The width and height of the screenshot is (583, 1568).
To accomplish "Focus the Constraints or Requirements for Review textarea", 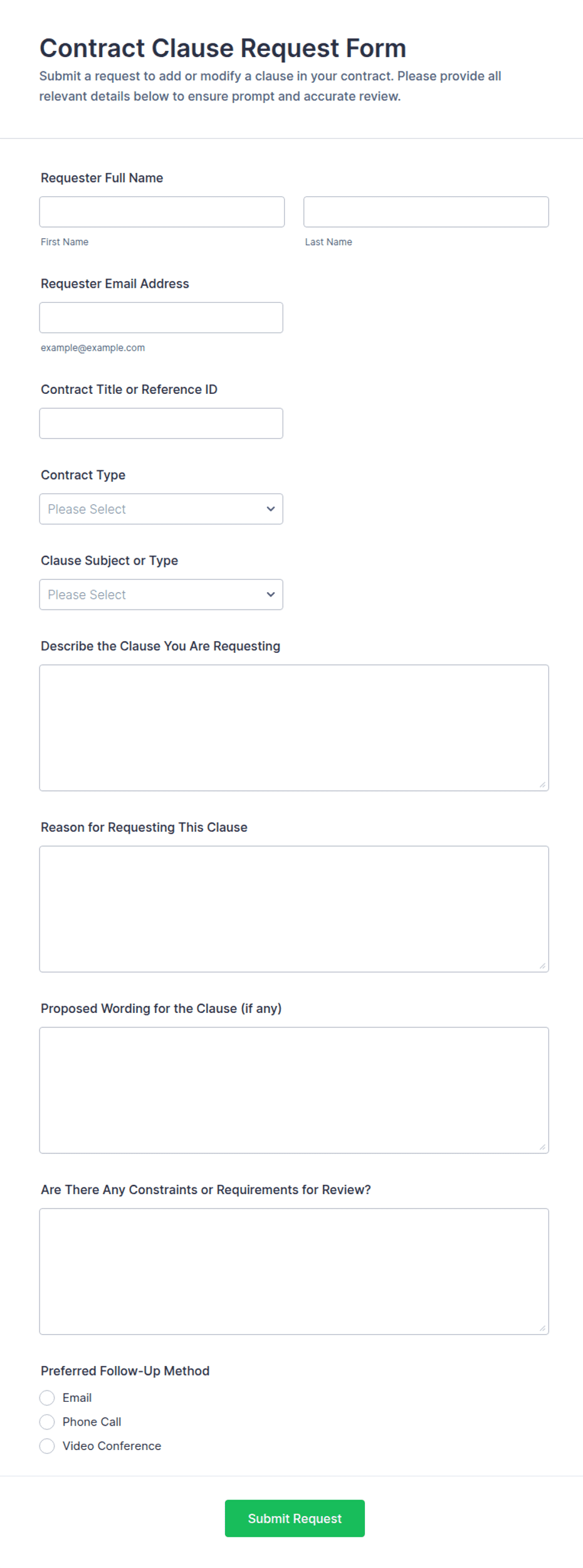I will coord(294,1272).
